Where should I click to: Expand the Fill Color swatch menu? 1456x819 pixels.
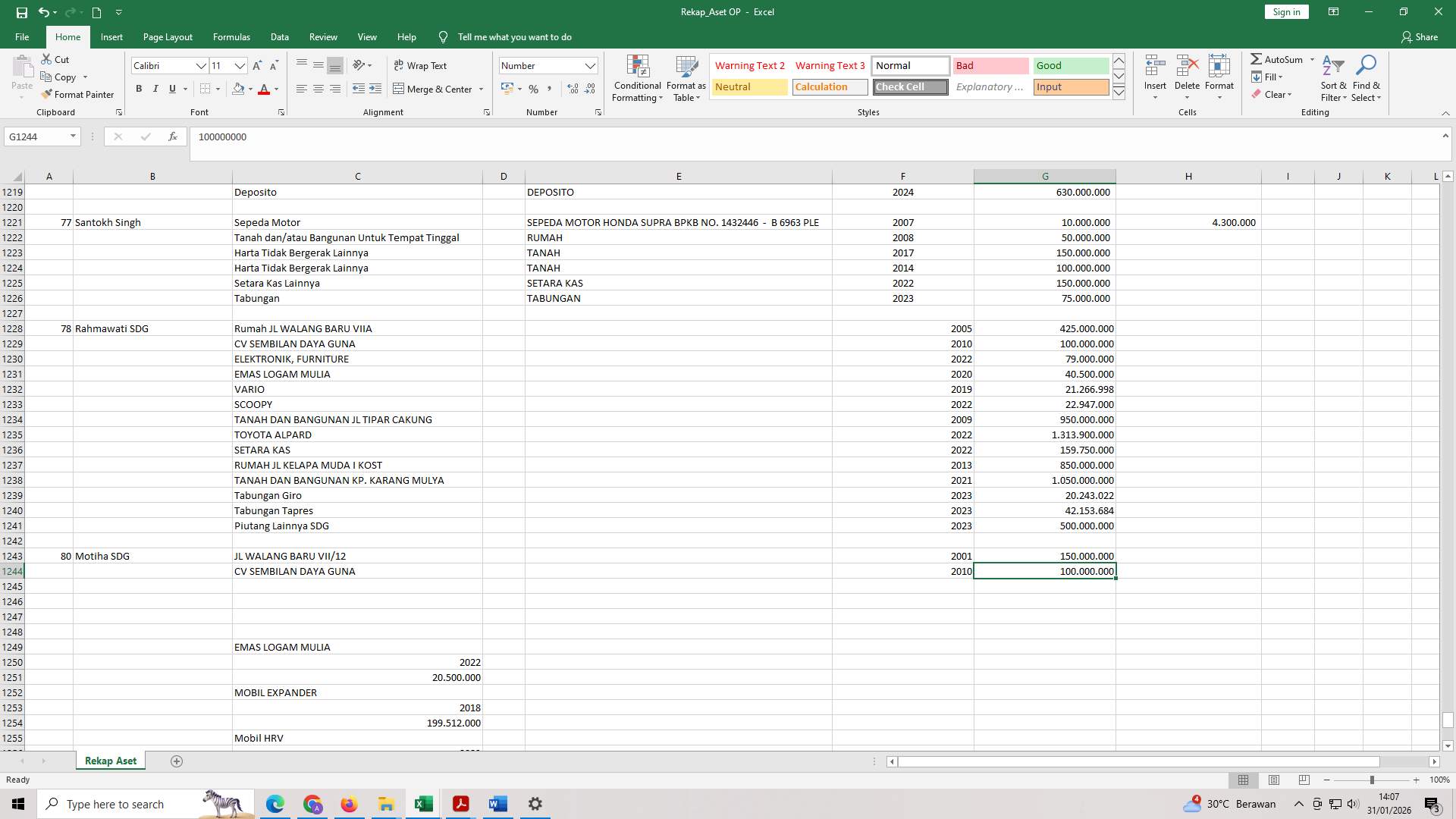250,89
